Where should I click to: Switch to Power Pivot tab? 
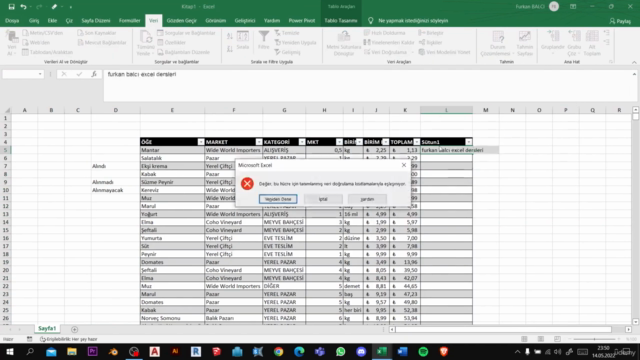pos(302,21)
